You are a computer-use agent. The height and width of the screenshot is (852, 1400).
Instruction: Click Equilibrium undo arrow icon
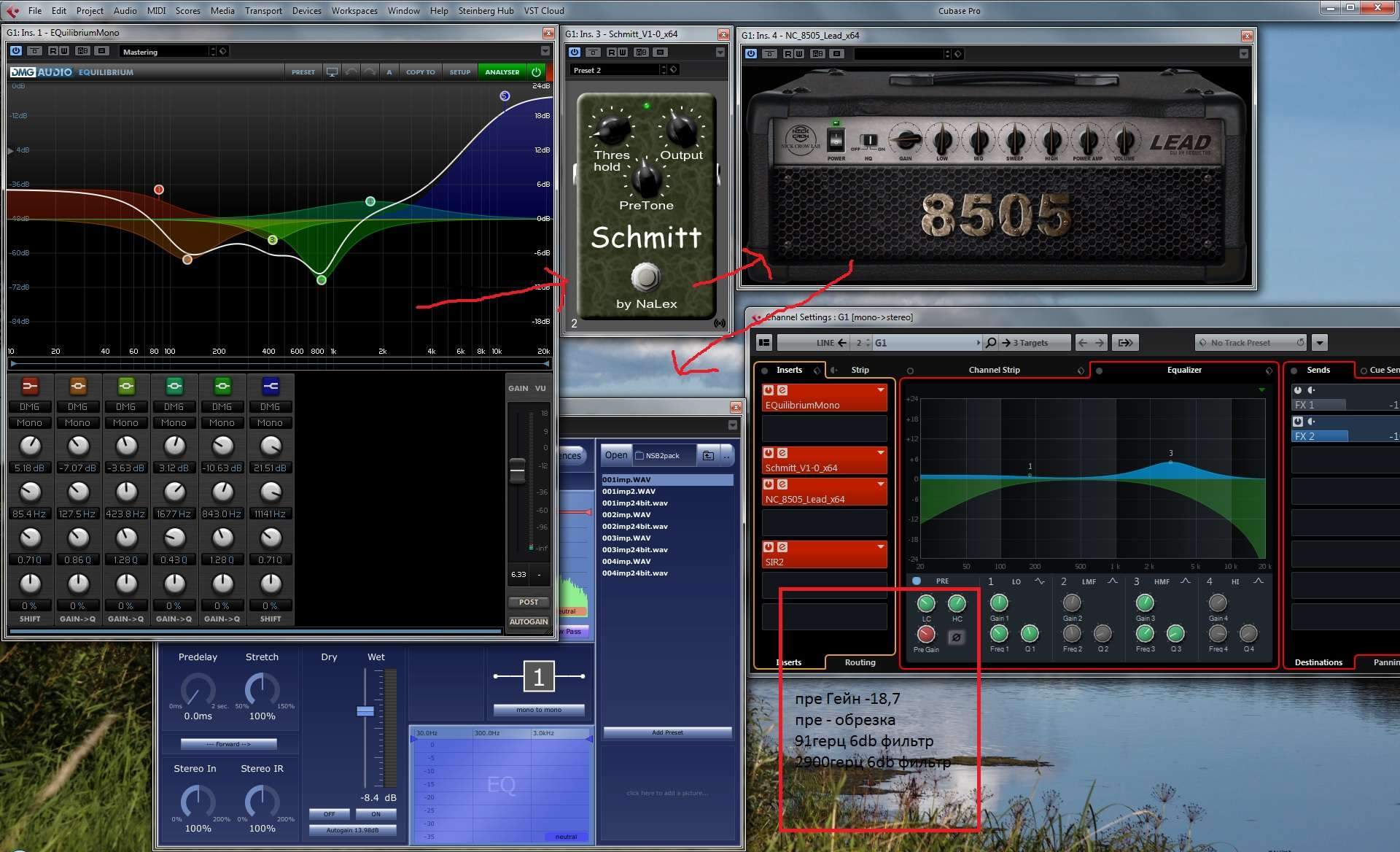(x=351, y=72)
